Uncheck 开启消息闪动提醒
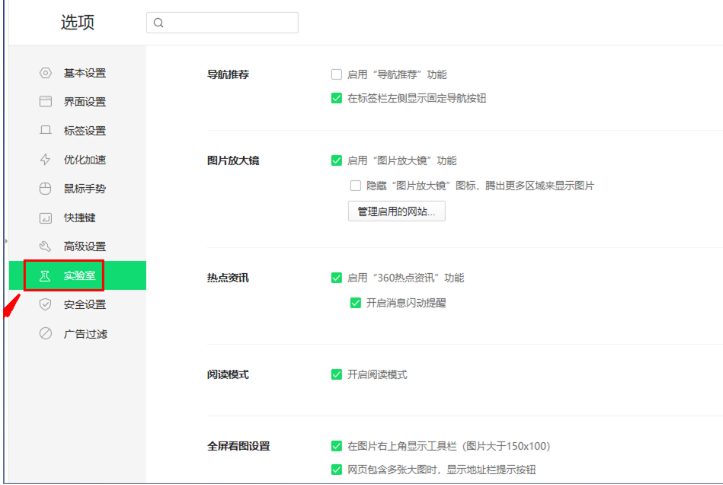723x485 pixels. (356, 302)
